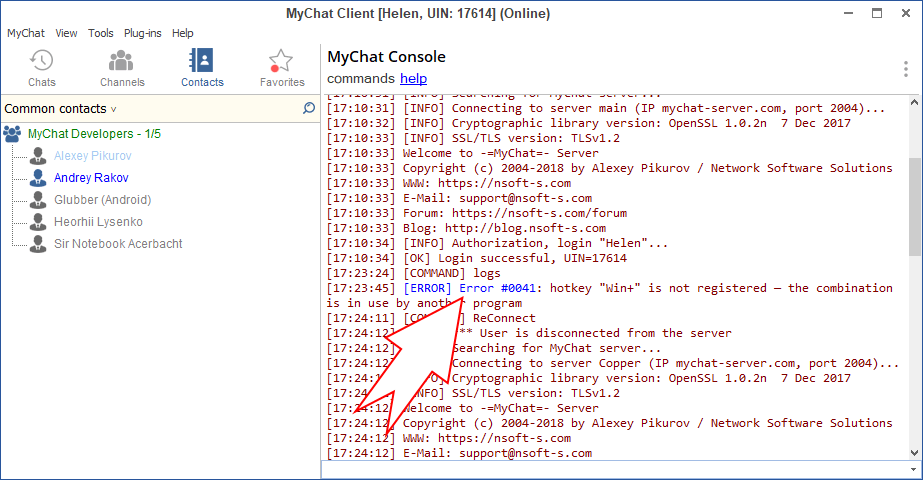Click Glubber (Android) avatar icon
This screenshot has width=923, height=480.
[x=38, y=200]
